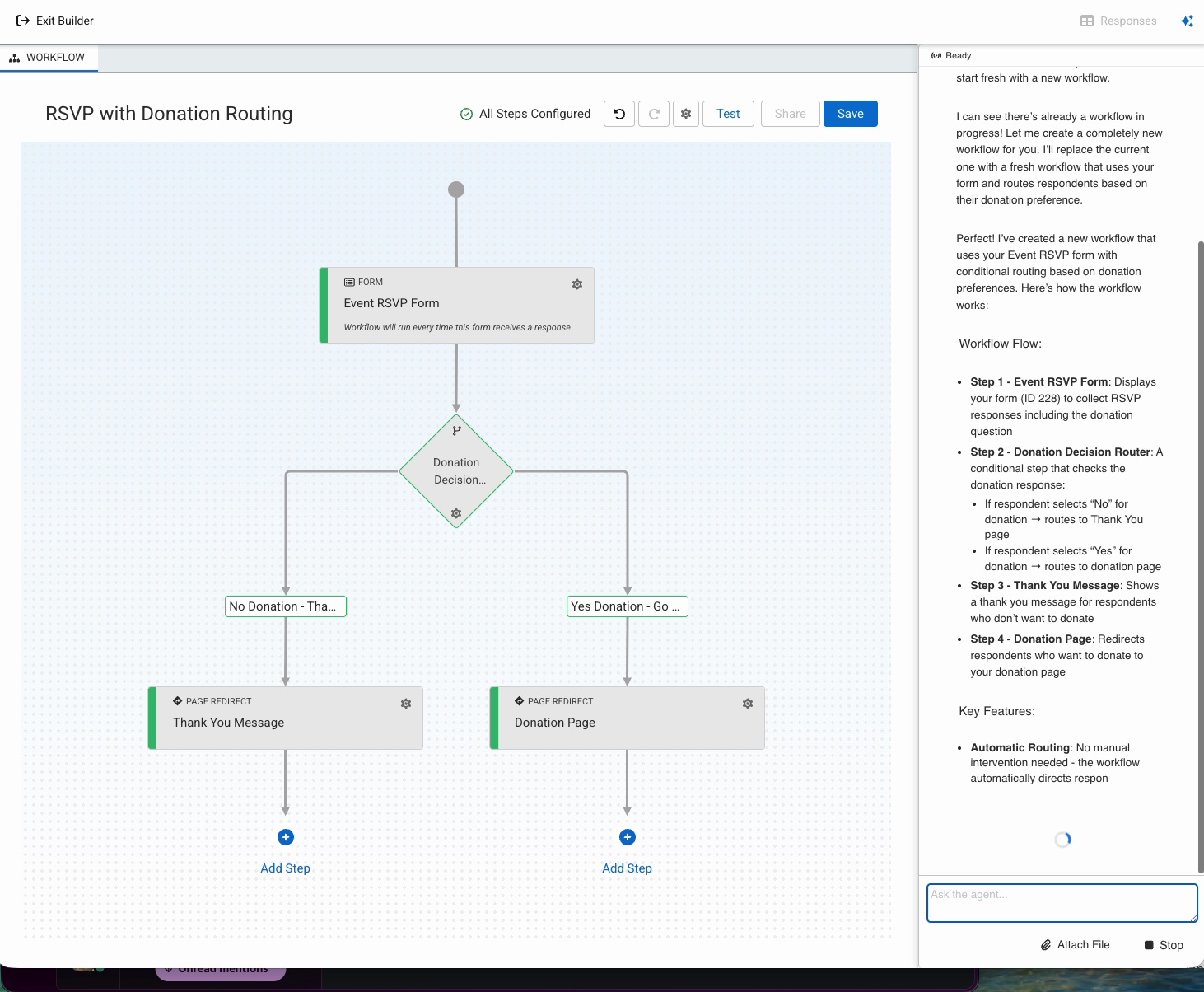Click plus icon under Thank You Message
This screenshot has height=992, width=1204.
[x=286, y=837]
